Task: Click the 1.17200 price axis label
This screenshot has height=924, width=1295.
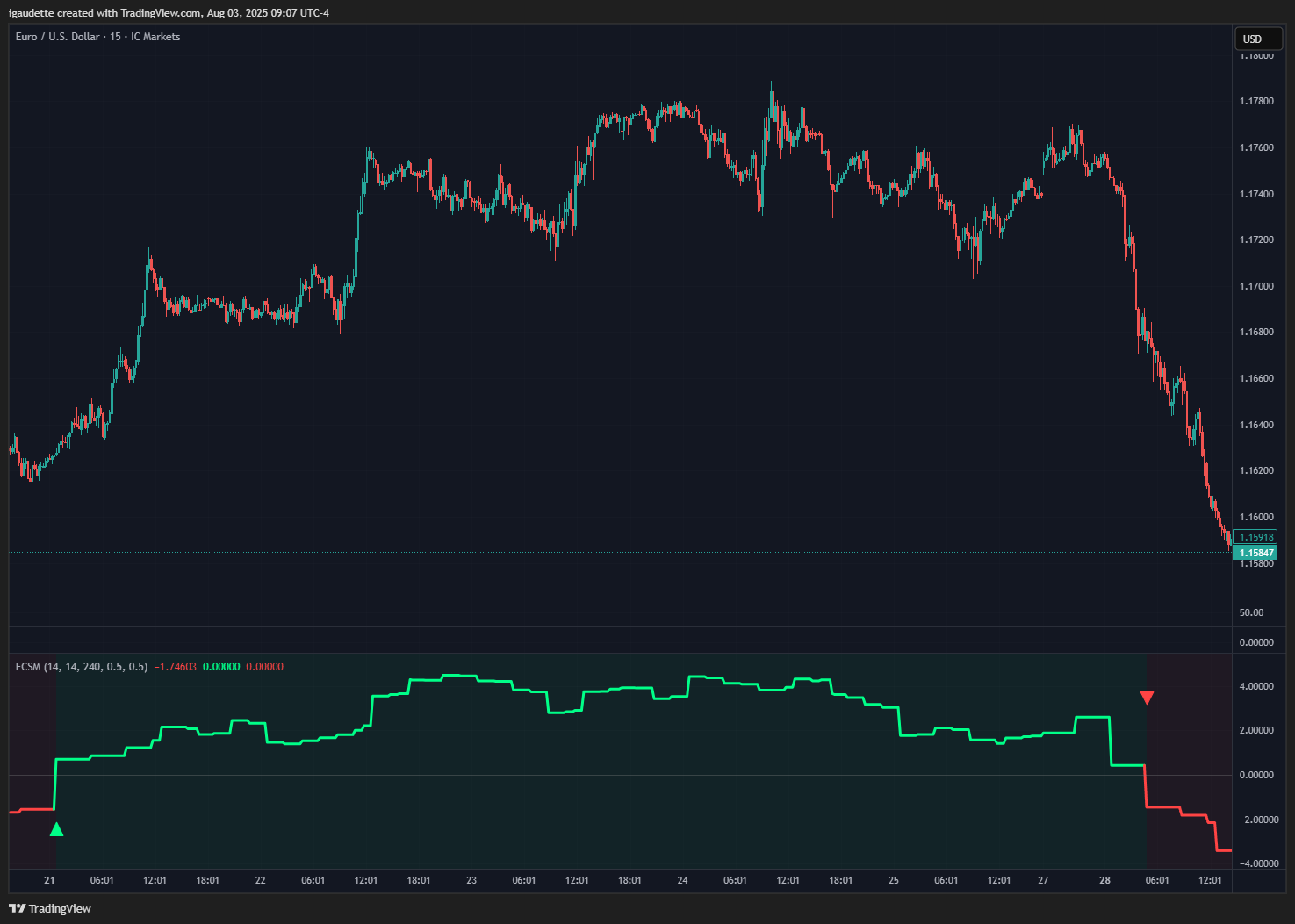Action: [x=1256, y=240]
